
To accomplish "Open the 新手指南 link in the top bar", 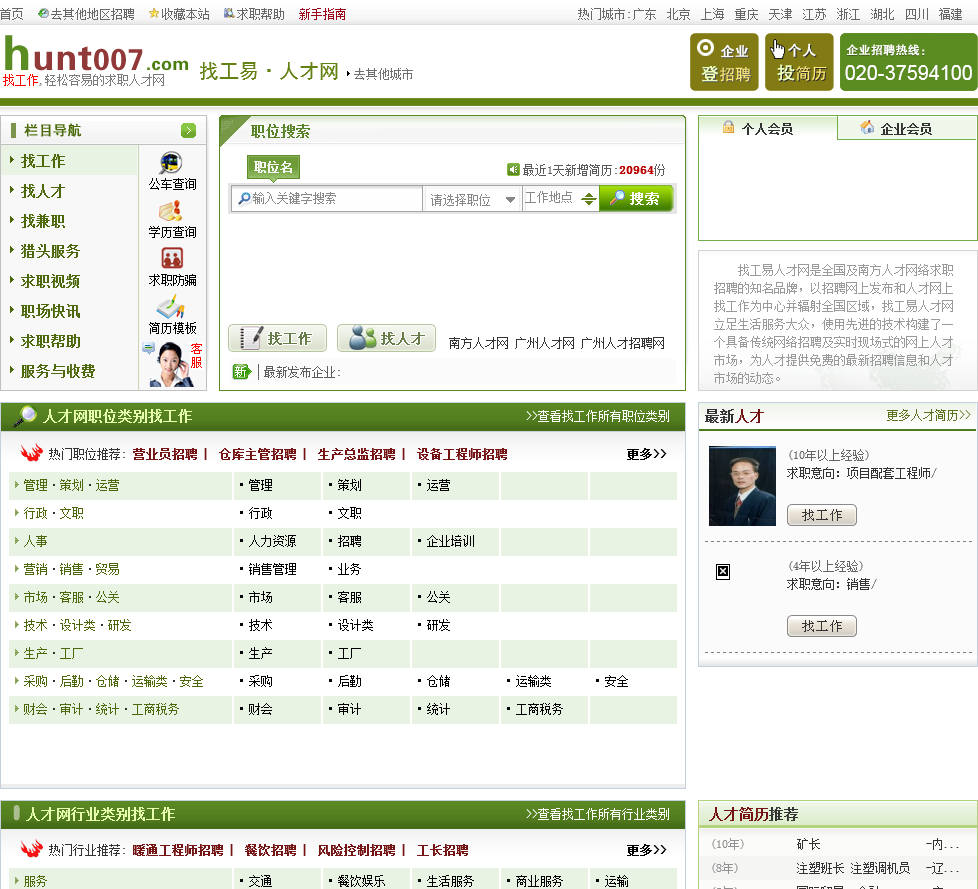I will [x=322, y=14].
